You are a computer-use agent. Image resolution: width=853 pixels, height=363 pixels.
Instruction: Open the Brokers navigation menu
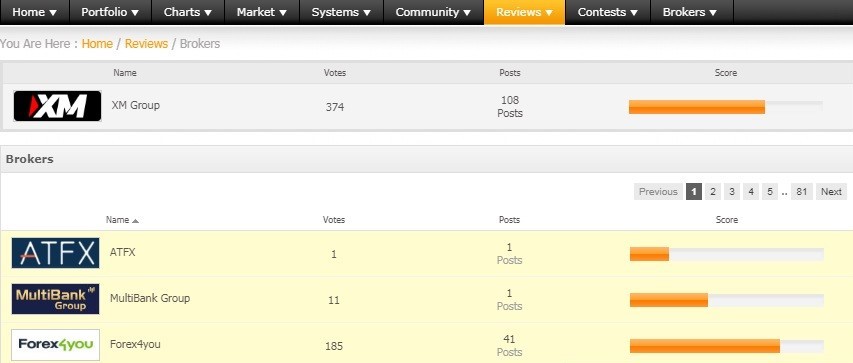(x=690, y=12)
